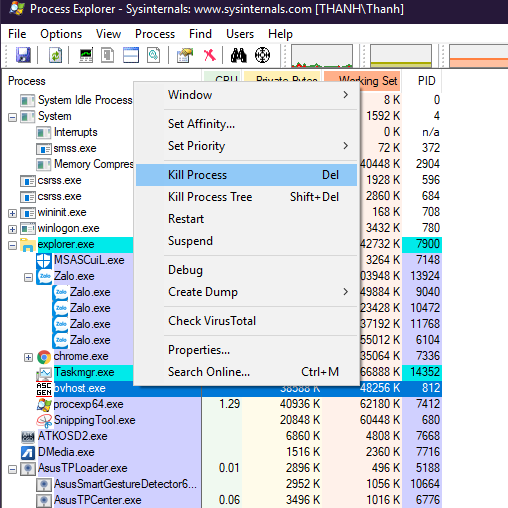Image resolution: width=508 pixels, height=508 pixels.
Task: Open the Find menu
Action: [x=200, y=34]
